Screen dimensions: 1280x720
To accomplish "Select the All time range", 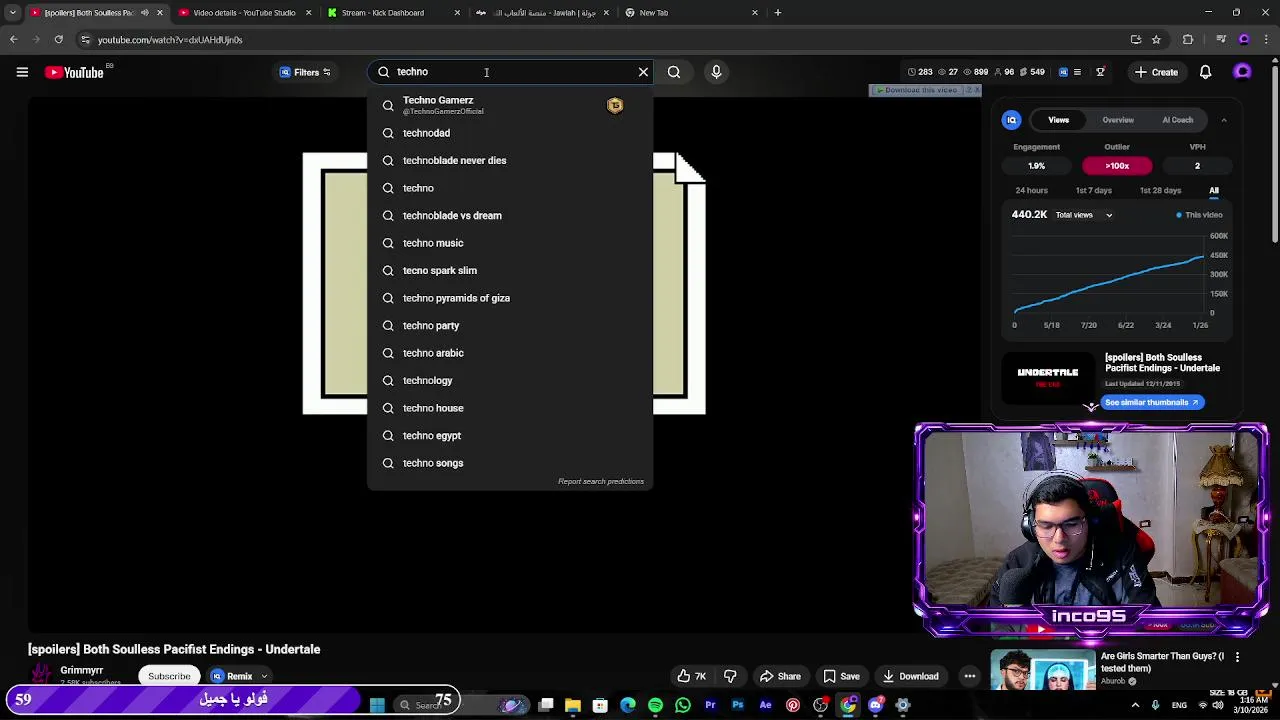I will 1214,190.
